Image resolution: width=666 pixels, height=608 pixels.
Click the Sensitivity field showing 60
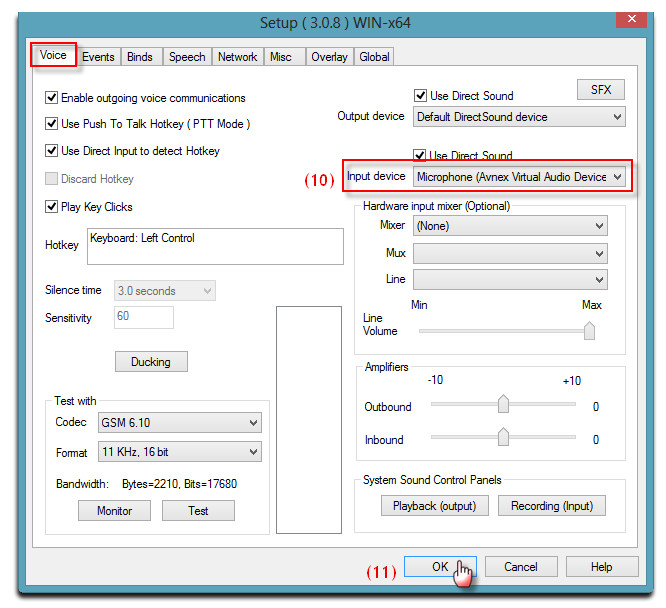coord(144,317)
